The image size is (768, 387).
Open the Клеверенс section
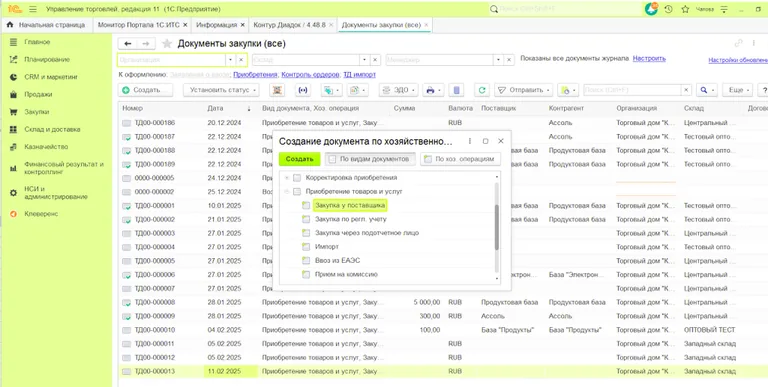(41, 214)
